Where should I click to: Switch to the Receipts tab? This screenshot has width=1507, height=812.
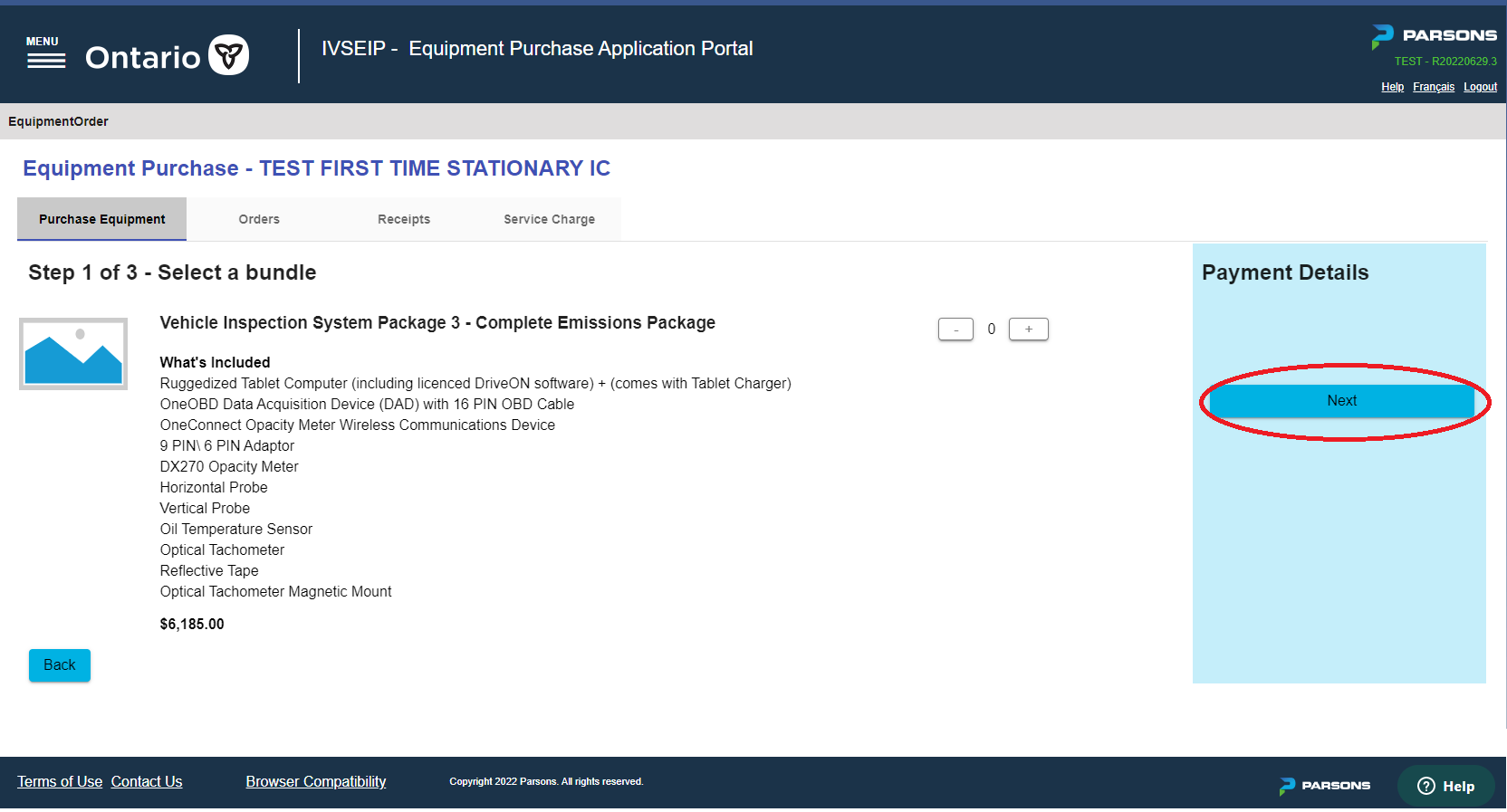tap(404, 219)
